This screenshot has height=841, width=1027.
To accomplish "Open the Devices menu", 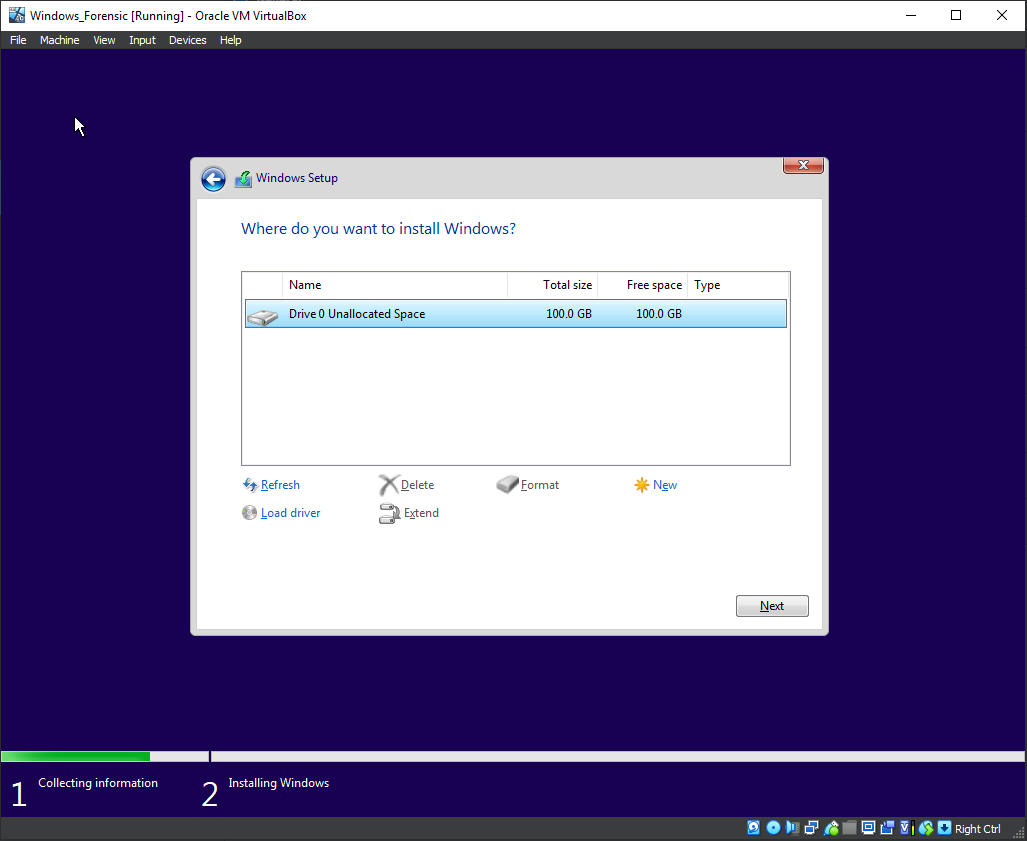I will 187,40.
